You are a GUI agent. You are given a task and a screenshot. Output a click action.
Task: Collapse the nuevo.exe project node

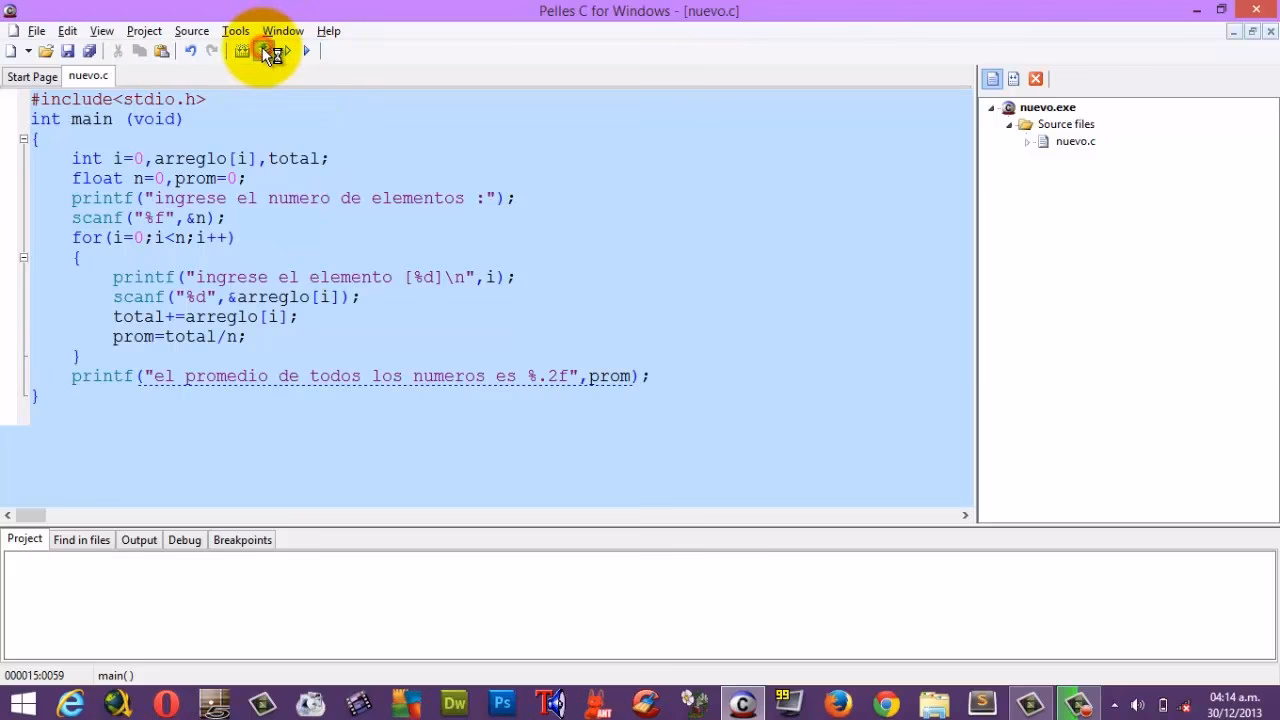click(992, 108)
